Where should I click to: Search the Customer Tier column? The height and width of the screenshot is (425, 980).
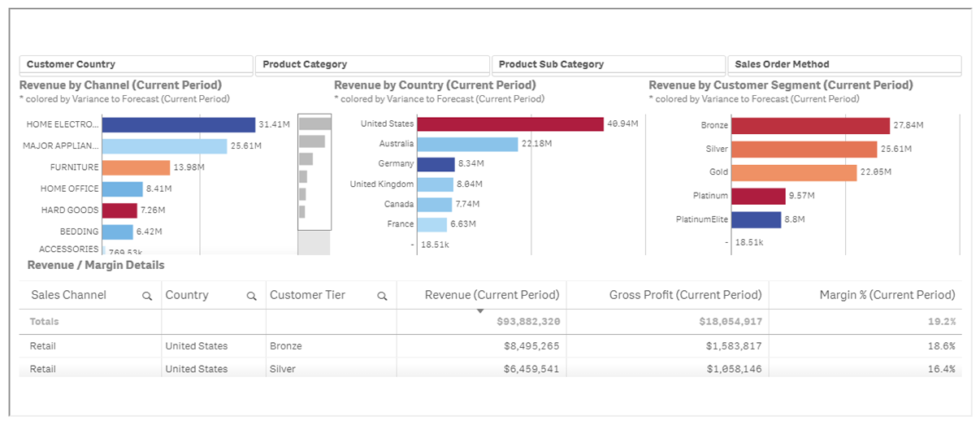click(x=382, y=296)
